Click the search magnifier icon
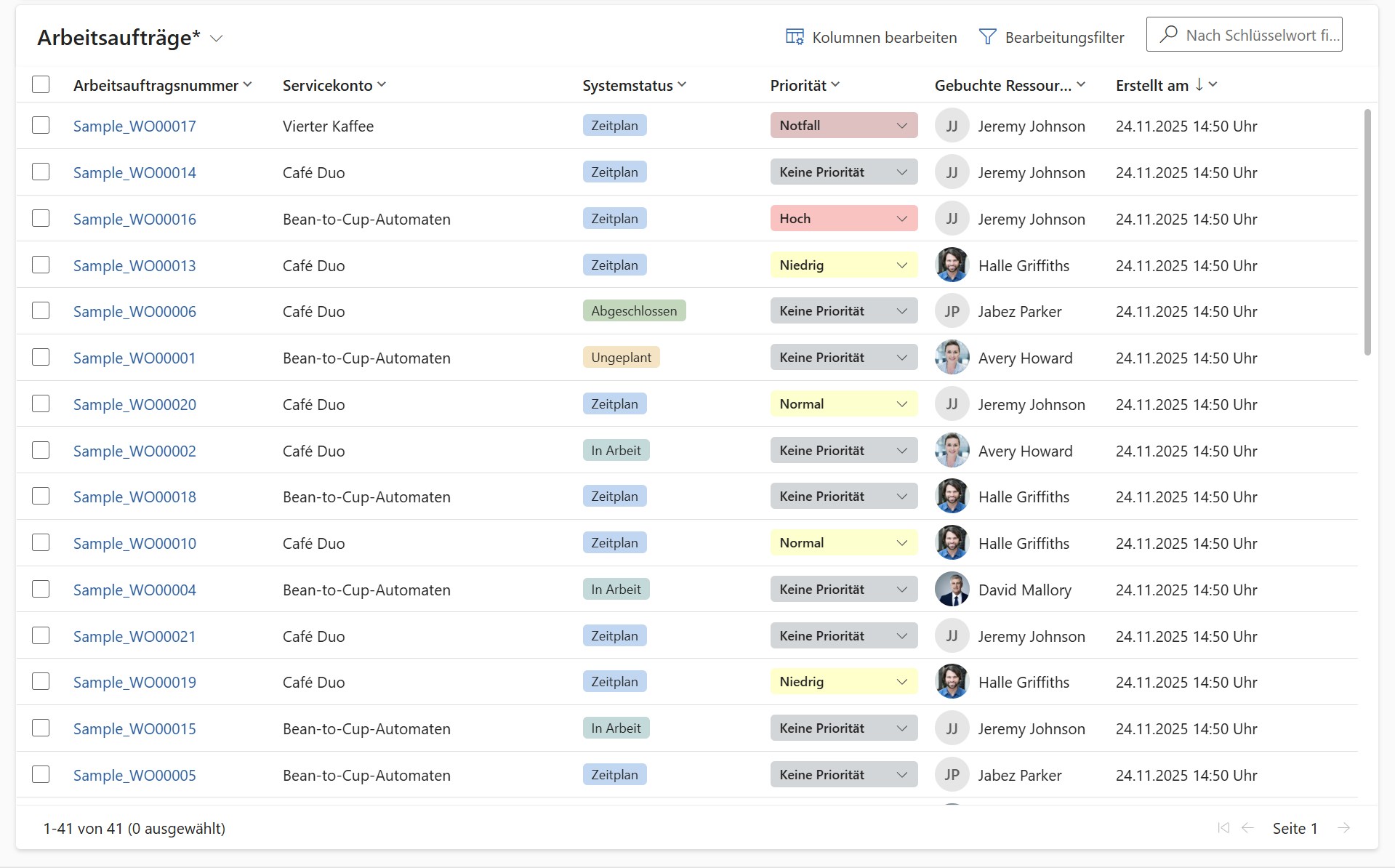This screenshot has width=1395, height=868. coord(1168,35)
